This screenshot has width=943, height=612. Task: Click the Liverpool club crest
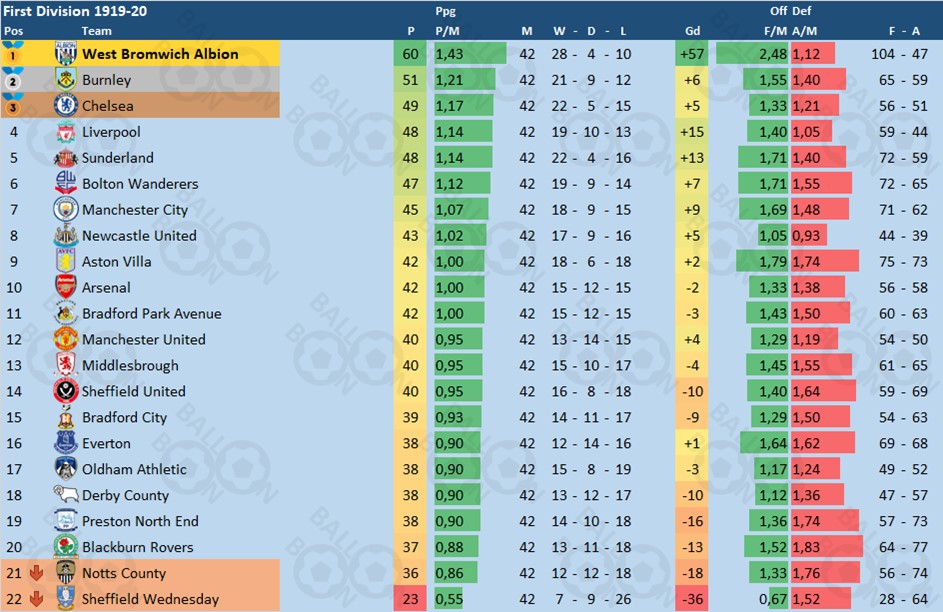coord(66,132)
